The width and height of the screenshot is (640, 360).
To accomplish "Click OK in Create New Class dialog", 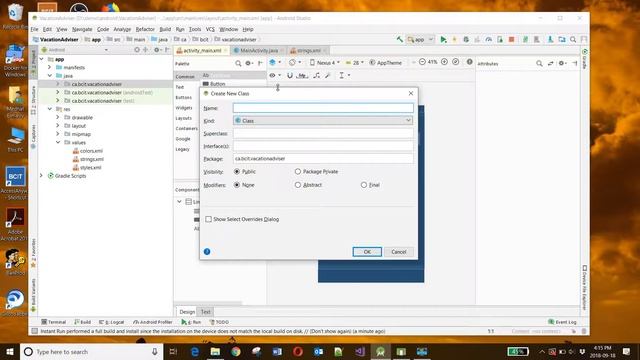I will (367, 252).
